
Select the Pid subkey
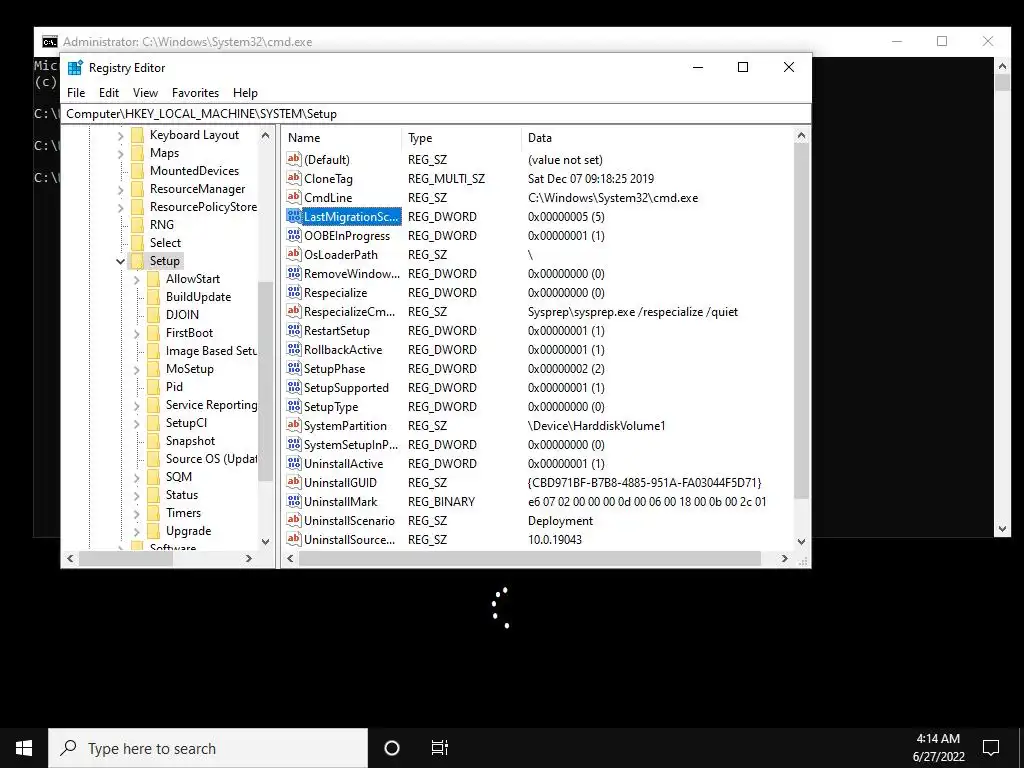(174, 387)
